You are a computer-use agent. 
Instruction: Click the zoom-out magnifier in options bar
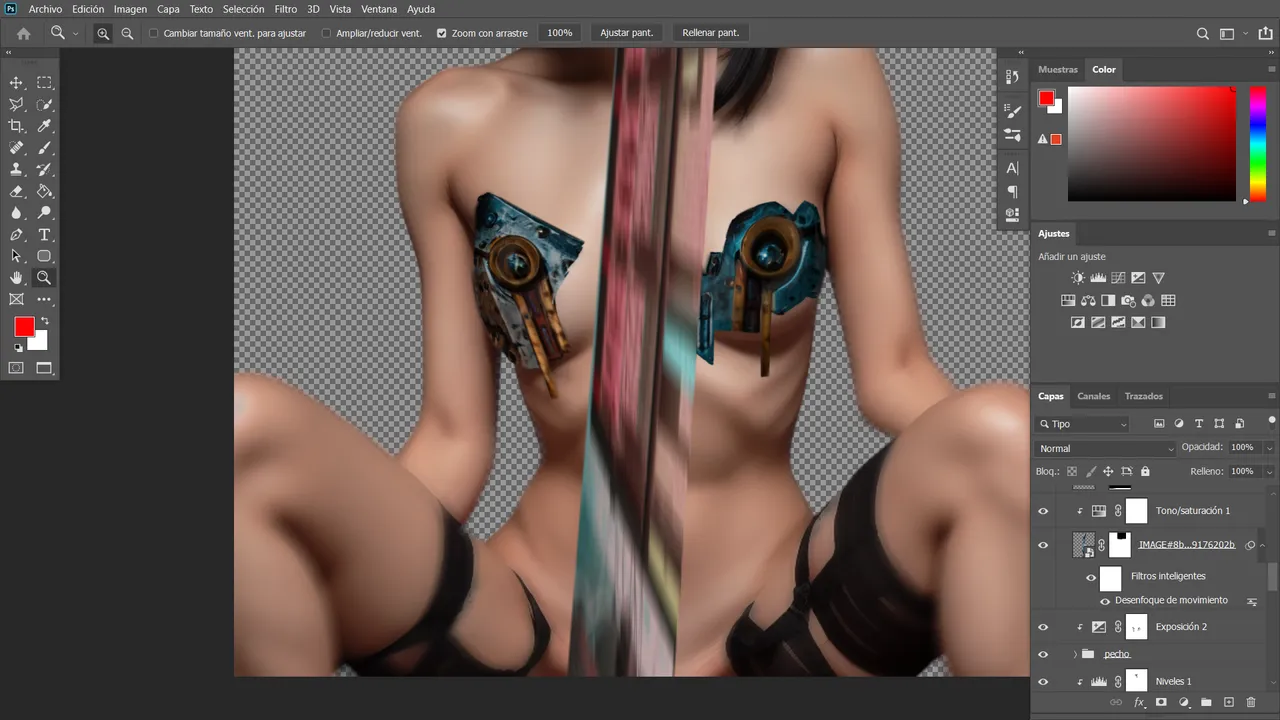[127, 33]
